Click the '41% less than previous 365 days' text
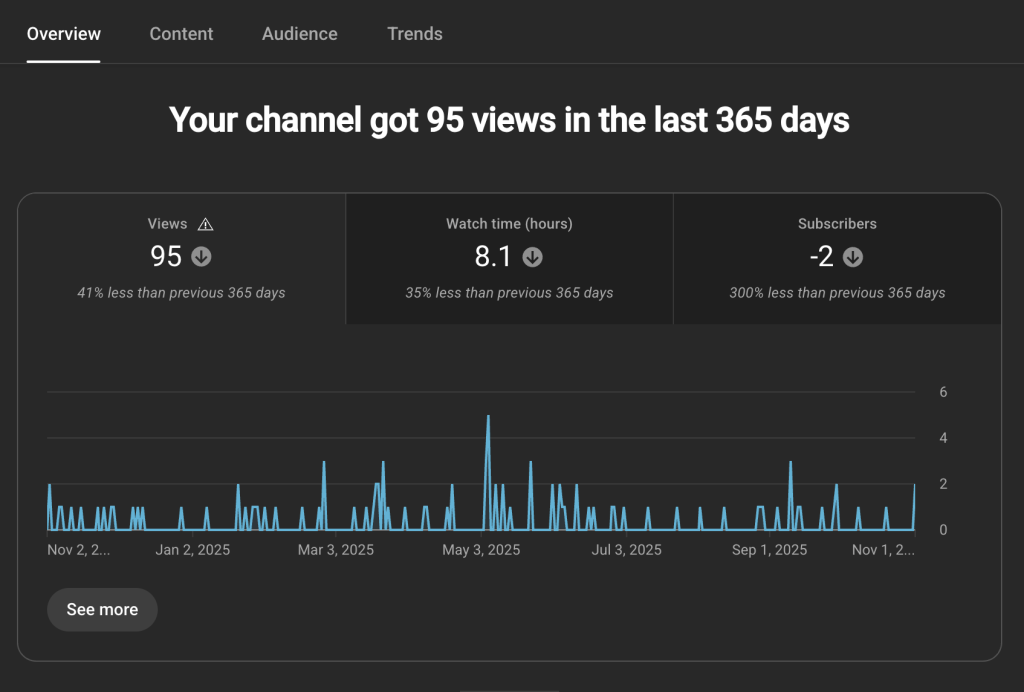The height and width of the screenshot is (692, 1024). [180, 292]
